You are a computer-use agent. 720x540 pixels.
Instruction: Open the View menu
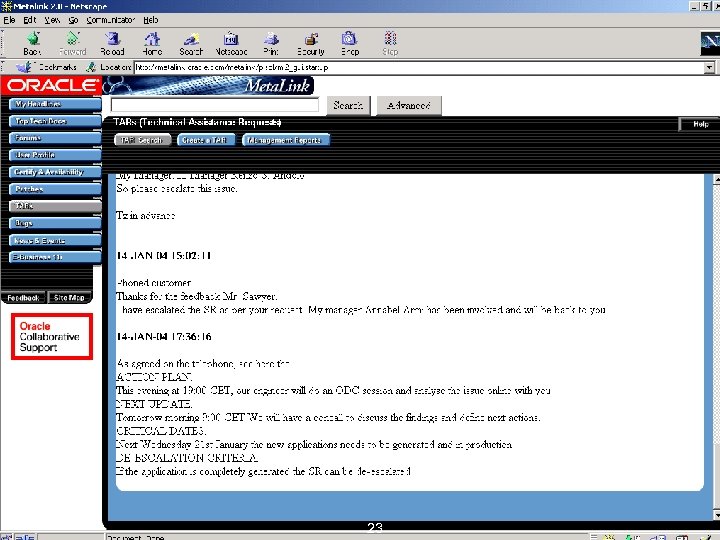click(x=52, y=20)
